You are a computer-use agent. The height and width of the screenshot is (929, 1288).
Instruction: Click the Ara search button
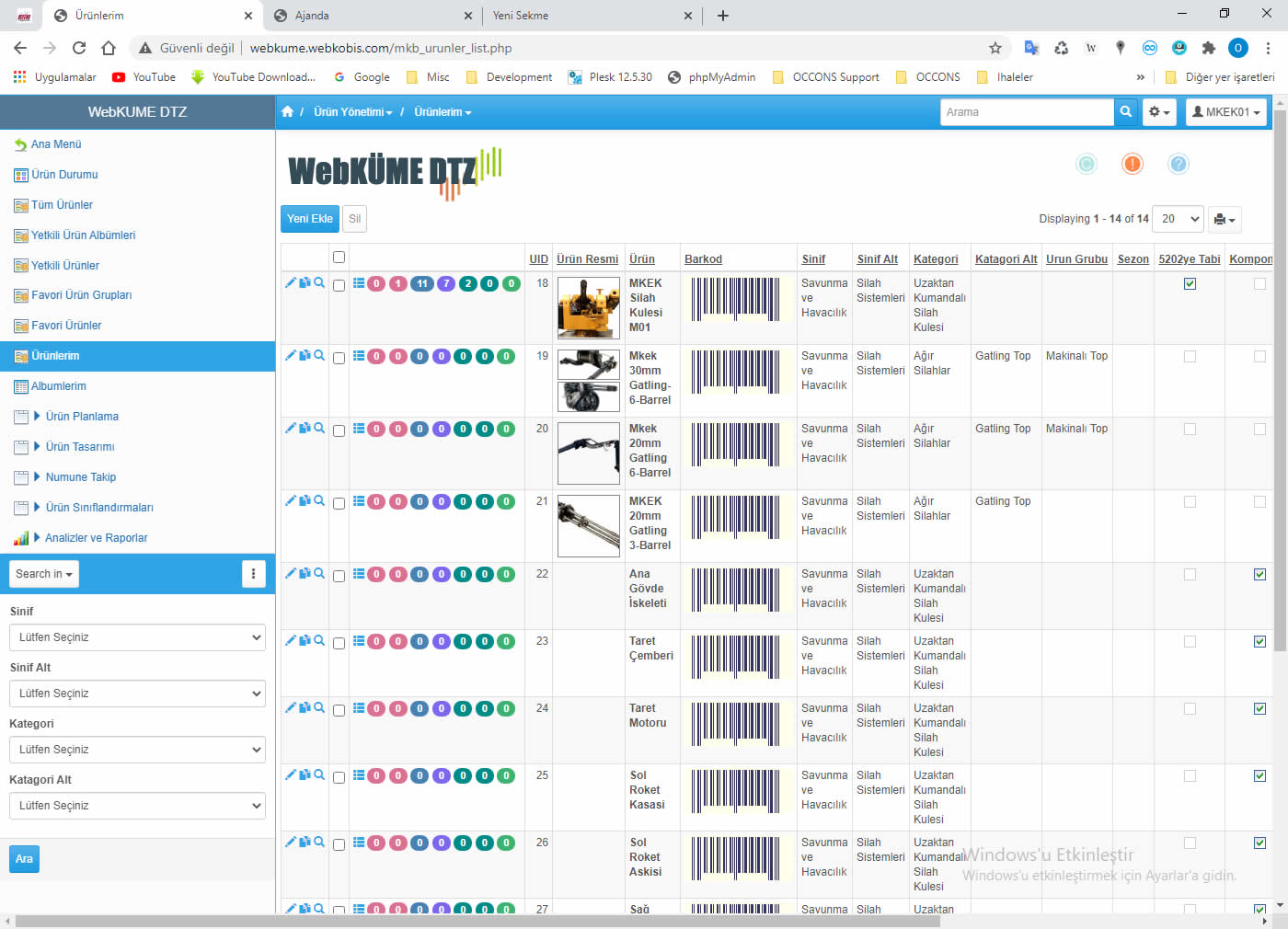pos(24,859)
